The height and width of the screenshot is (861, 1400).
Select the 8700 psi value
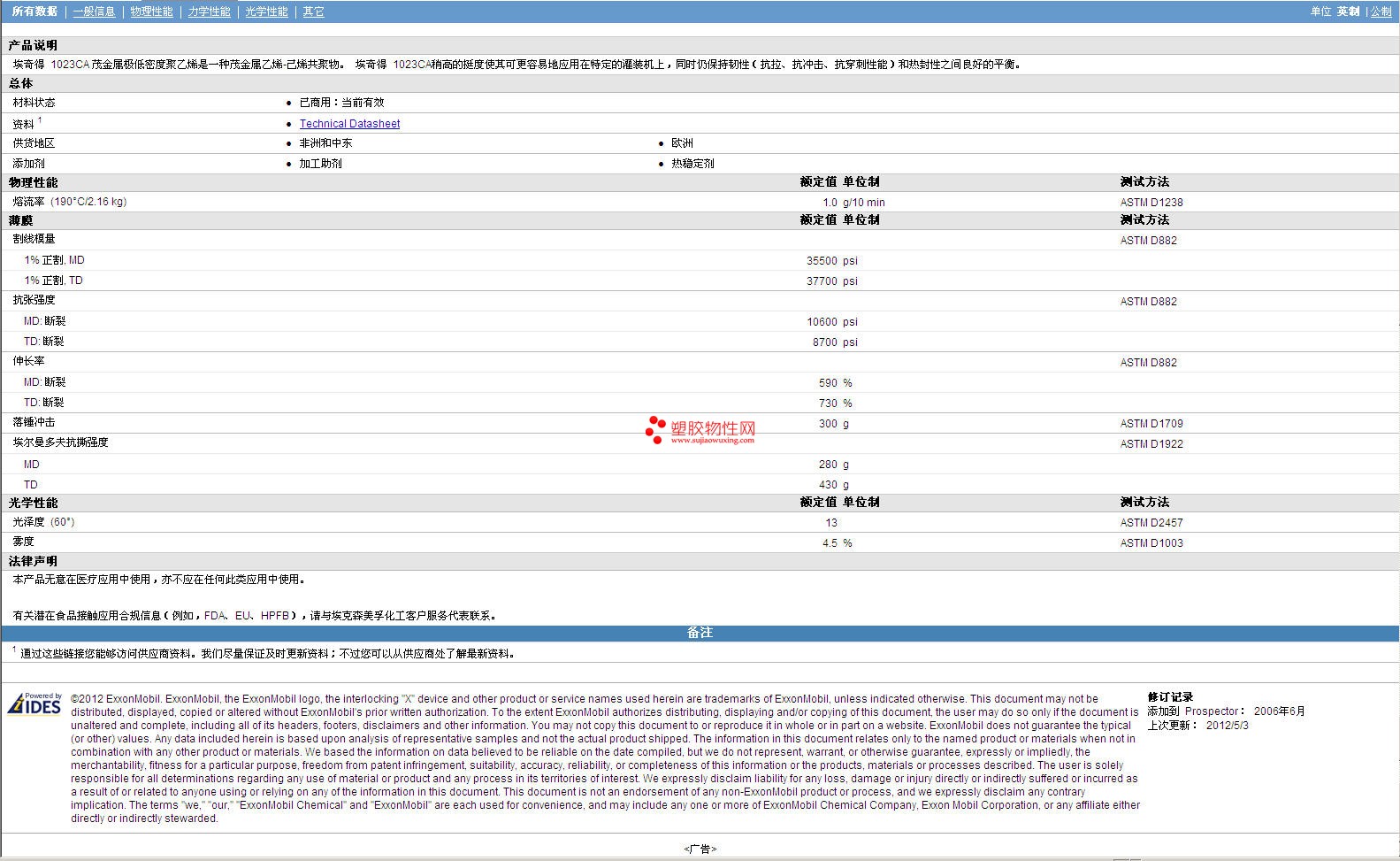(x=835, y=342)
